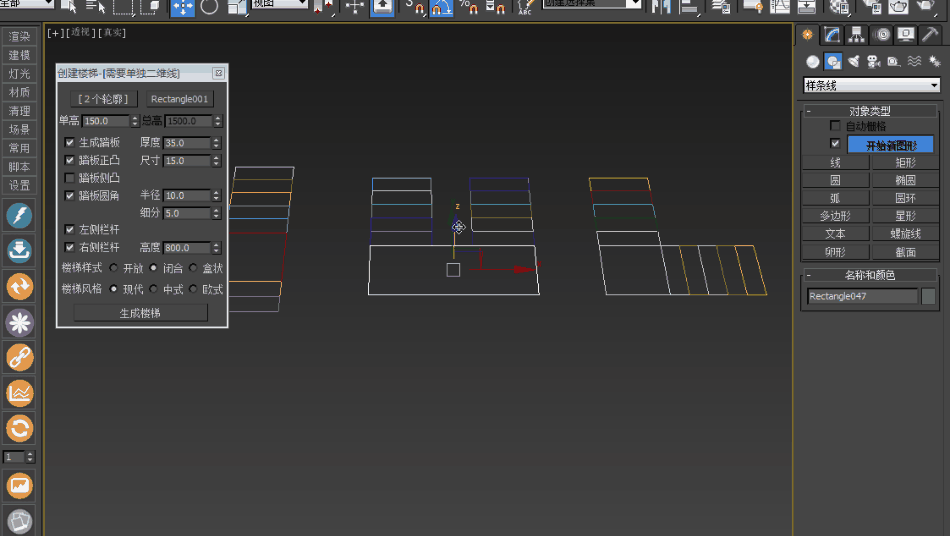Click the object color swatch beside Rectangle047

929,296
